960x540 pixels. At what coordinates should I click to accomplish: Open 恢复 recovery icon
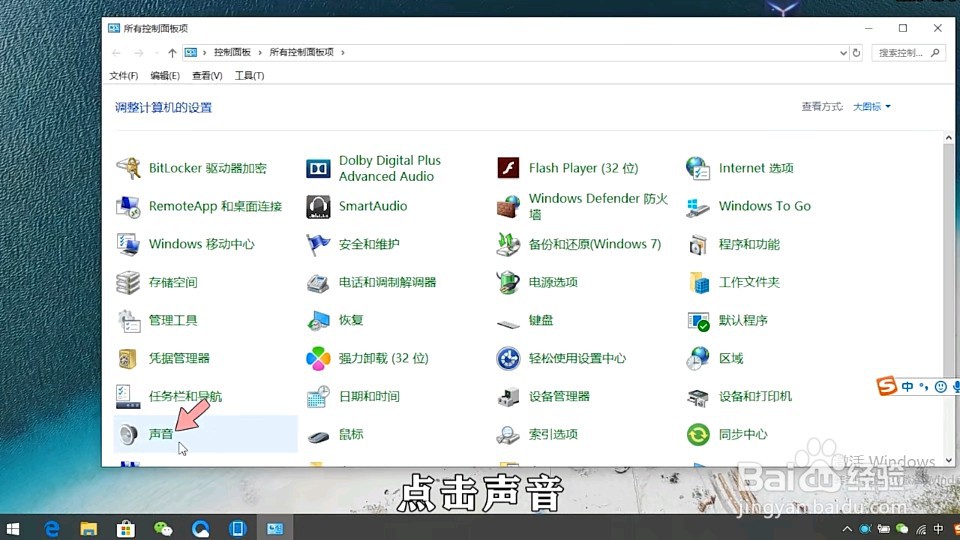(318, 320)
